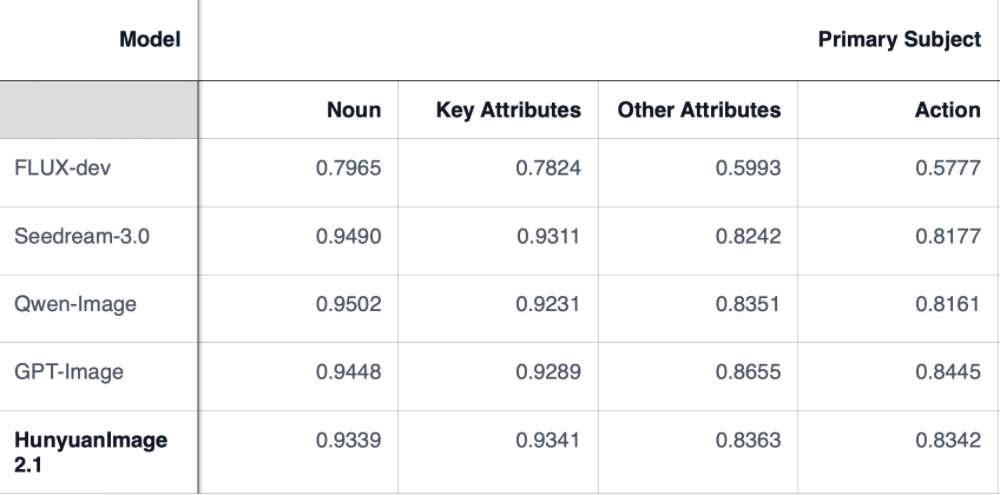Select the Qwen-Image row label

75,304
